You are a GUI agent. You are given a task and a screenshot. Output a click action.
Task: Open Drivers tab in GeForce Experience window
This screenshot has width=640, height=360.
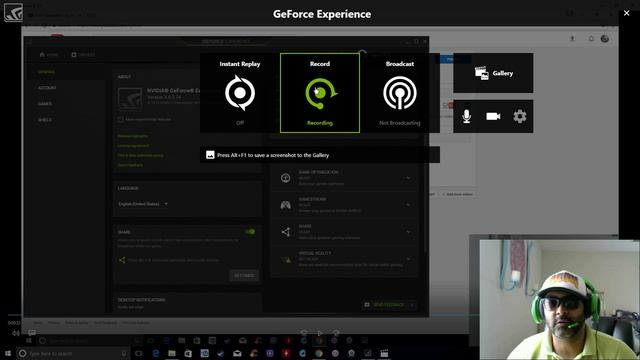(83, 55)
